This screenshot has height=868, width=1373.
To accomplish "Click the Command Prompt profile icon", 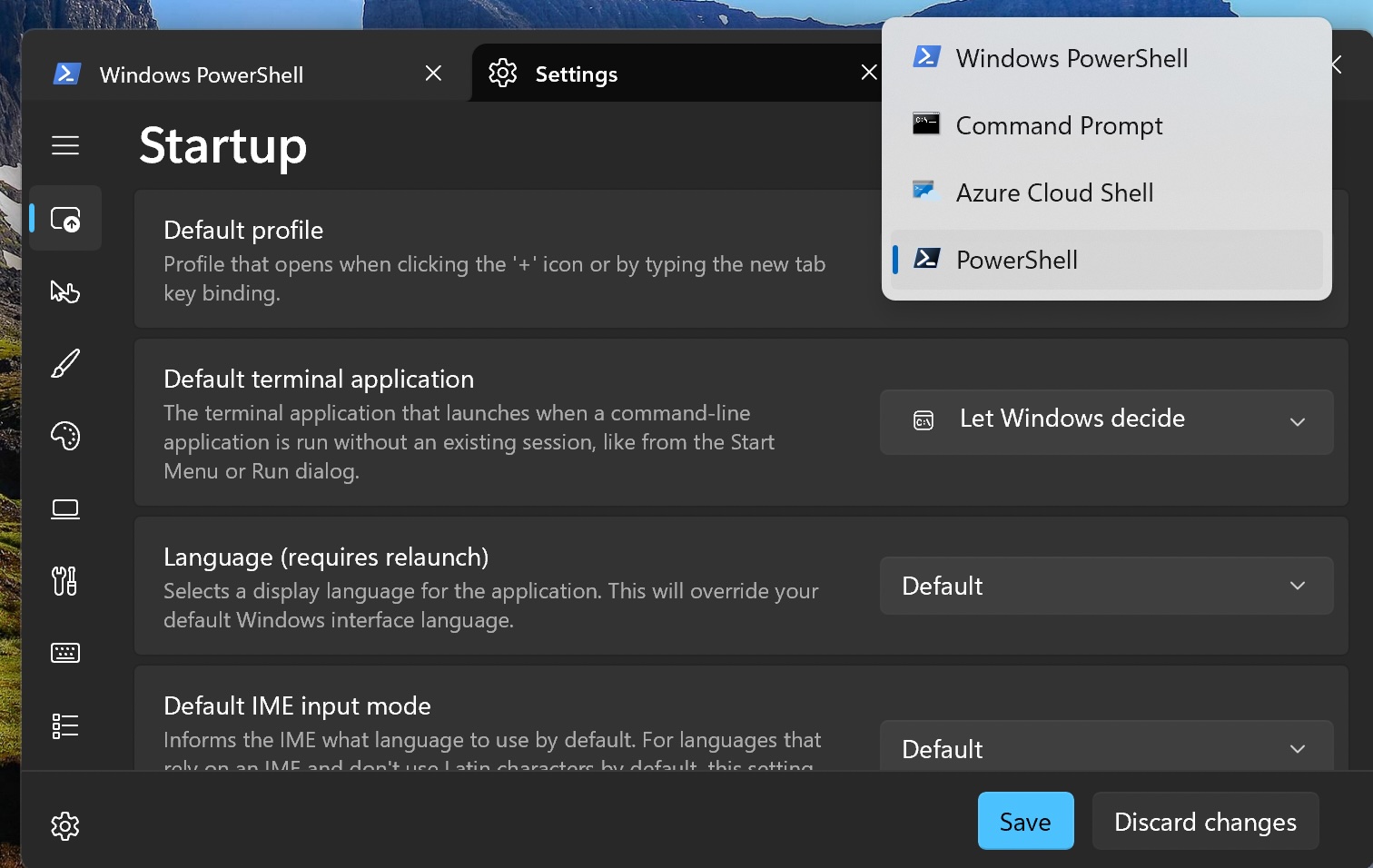I will [x=925, y=124].
